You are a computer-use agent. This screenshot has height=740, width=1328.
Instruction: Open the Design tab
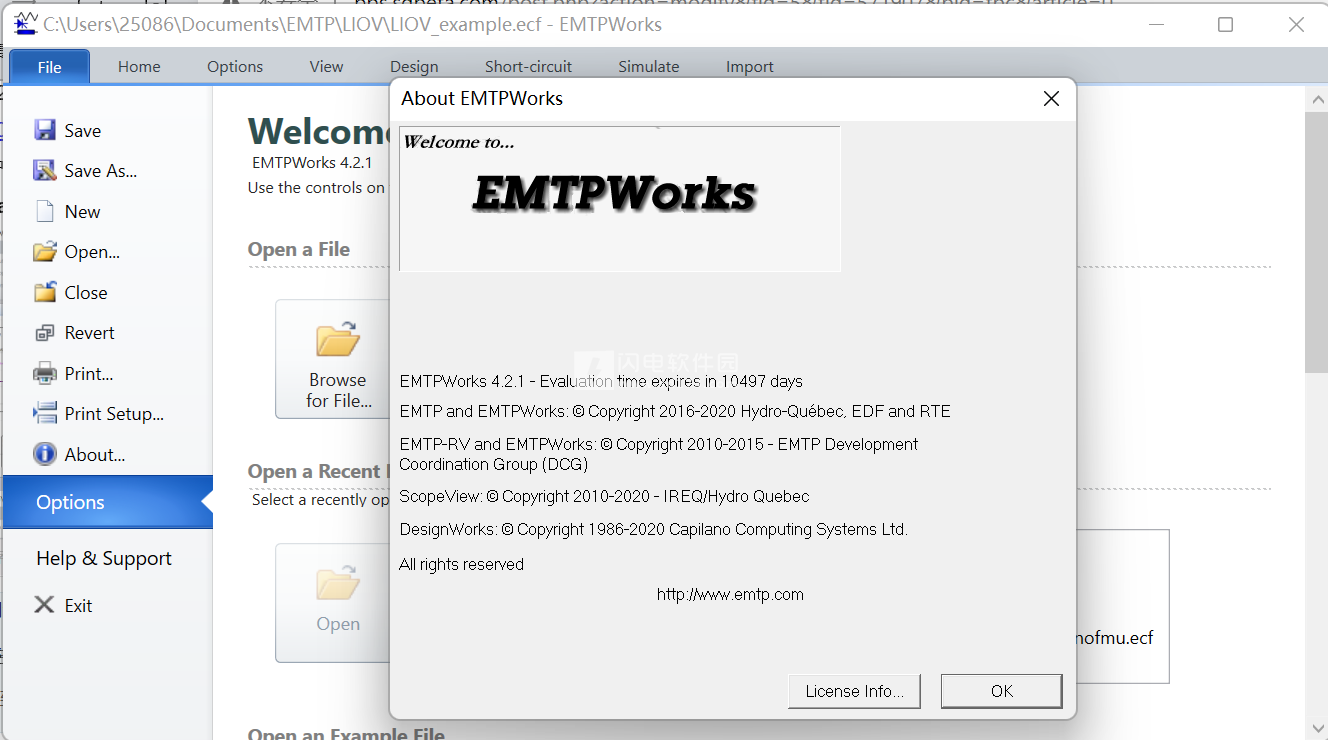coord(414,67)
